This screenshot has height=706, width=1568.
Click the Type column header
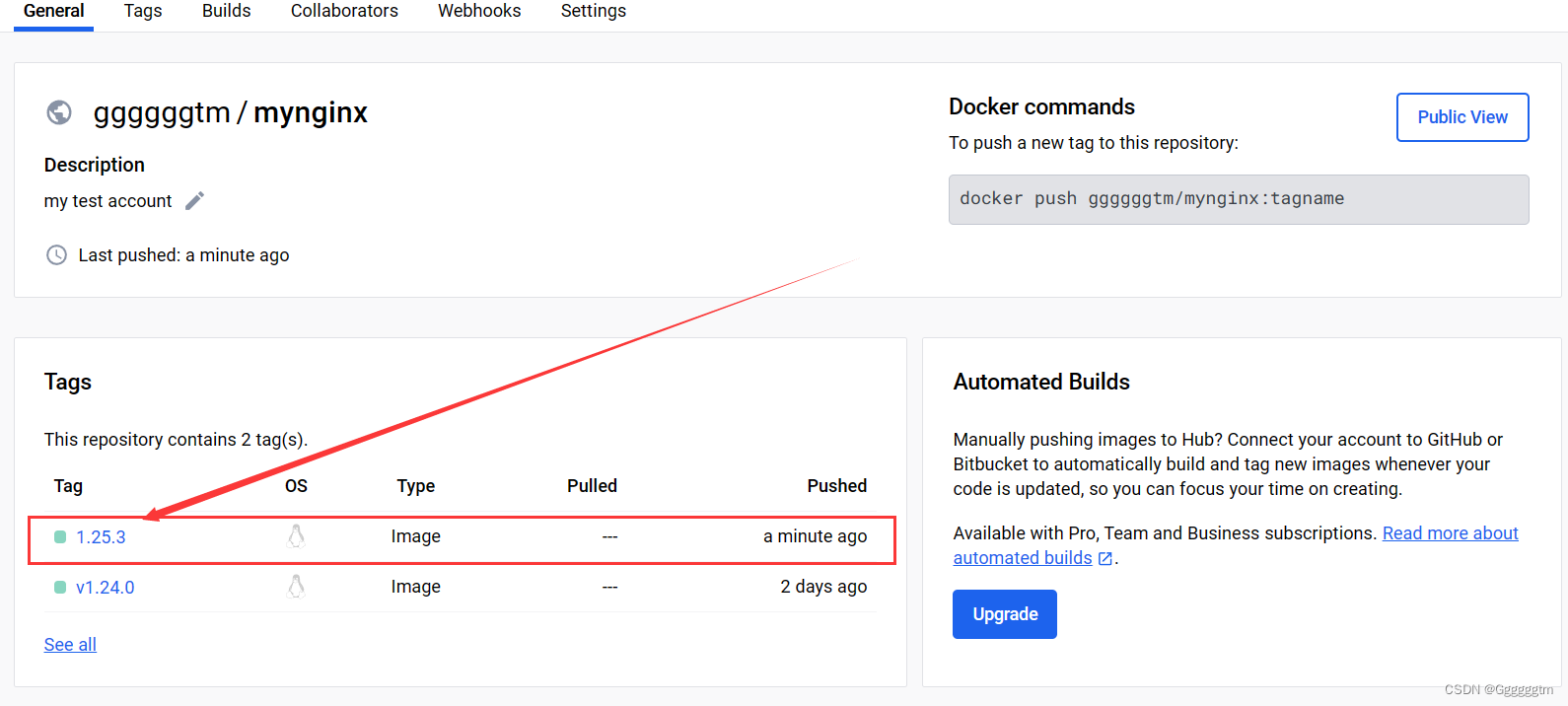tap(416, 486)
